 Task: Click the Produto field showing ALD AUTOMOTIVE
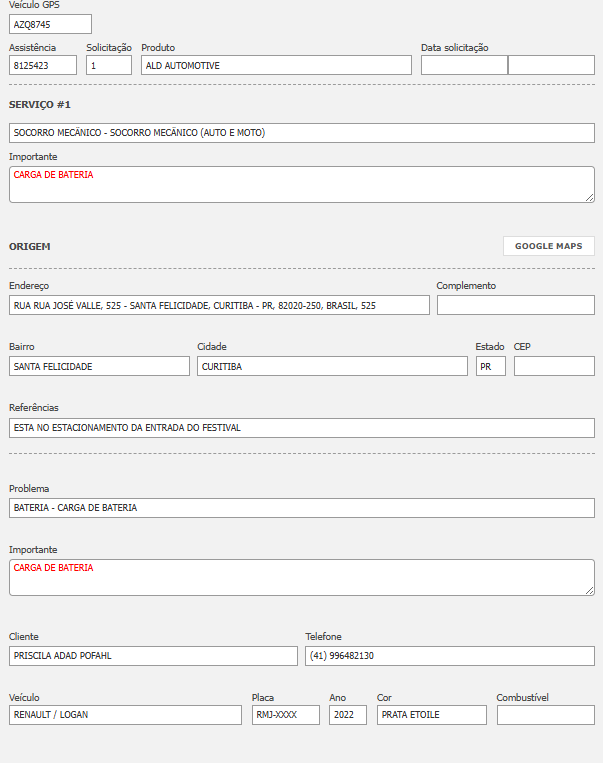[x=276, y=65]
